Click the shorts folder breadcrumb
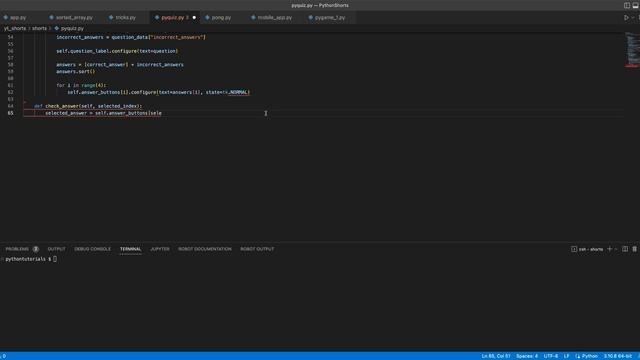Screen dimensions: 640x360 (39, 29)
